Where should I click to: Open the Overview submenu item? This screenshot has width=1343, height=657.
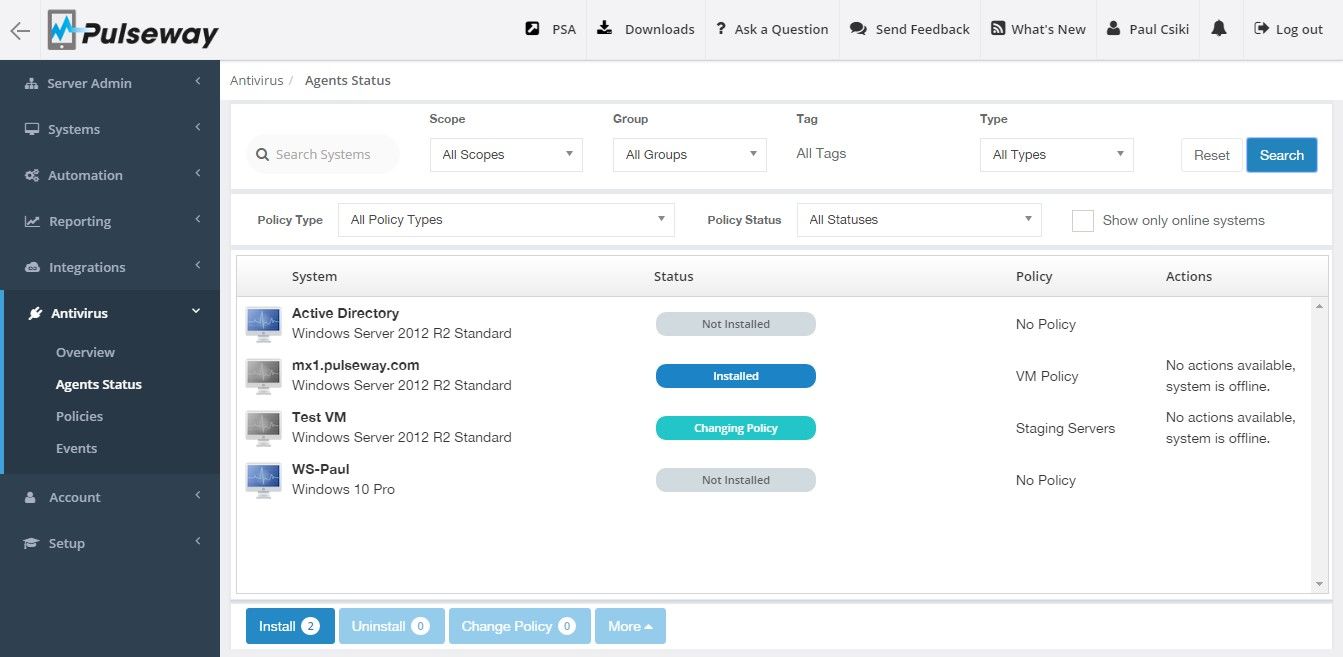tap(85, 353)
